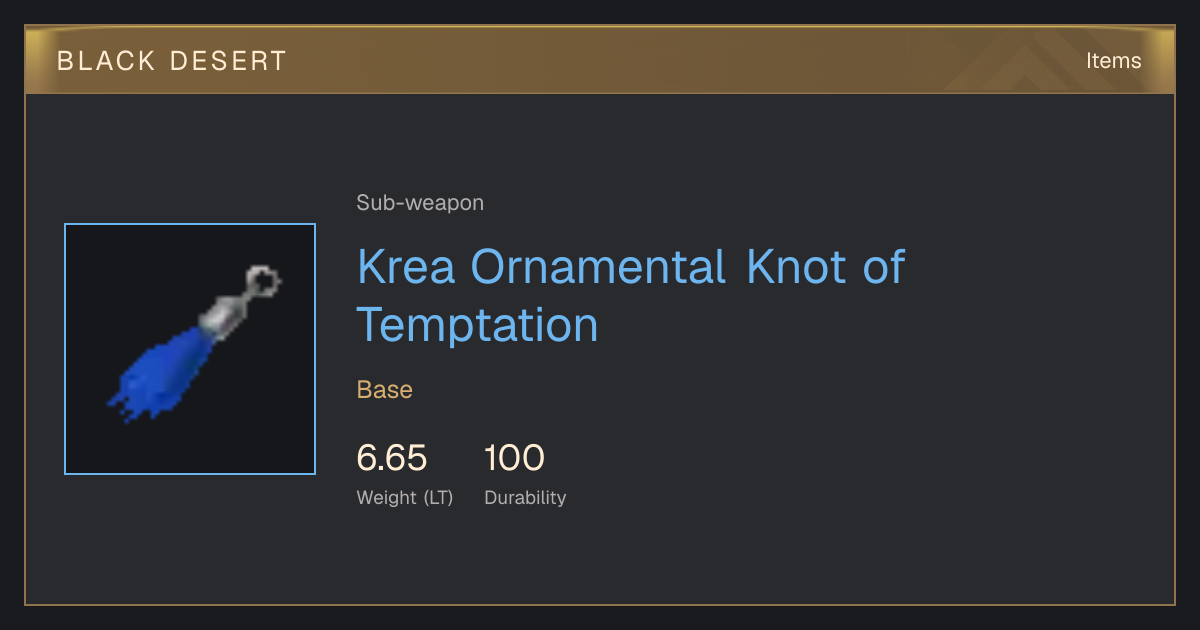Open the Krea Ornamental Knot of Temptation title
Image resolution: width=1200 pixels, height=630 pixels.
[x=630, y=295]
